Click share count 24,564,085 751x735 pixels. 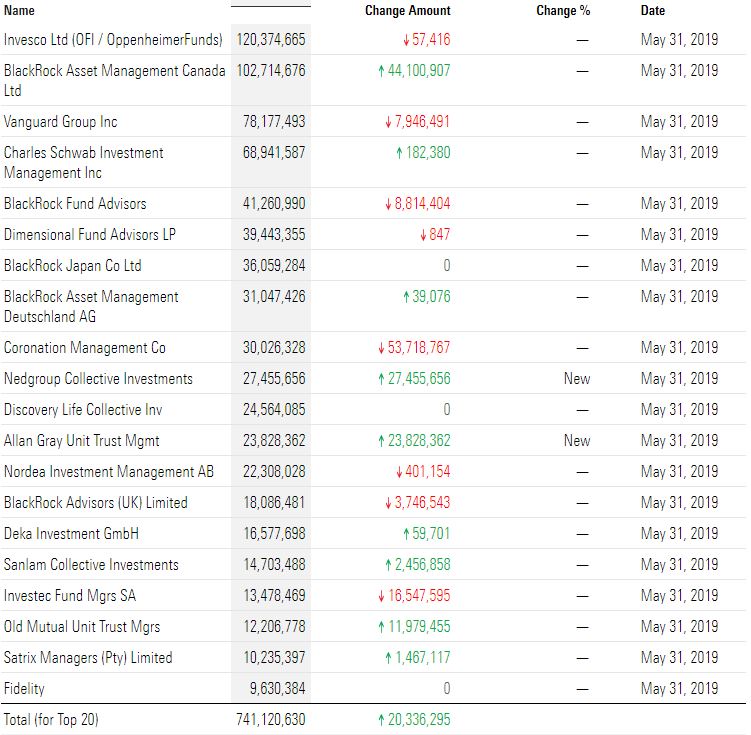(274, 410)
